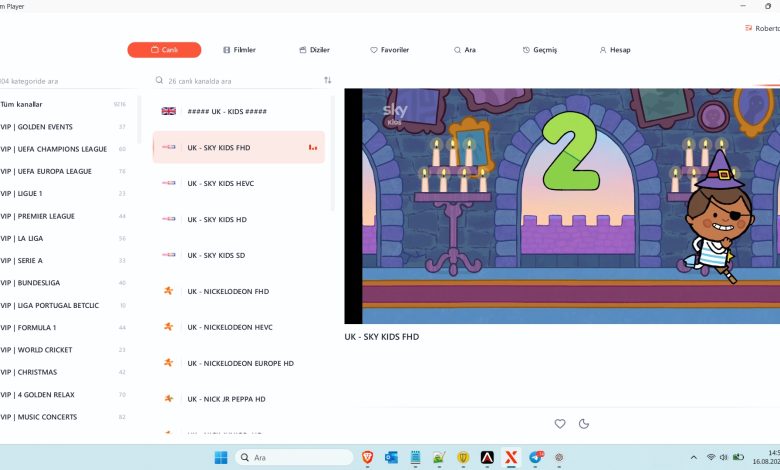
Task: Play UK - SKY KIDS SD channel
Action: (x=239, y=255)
